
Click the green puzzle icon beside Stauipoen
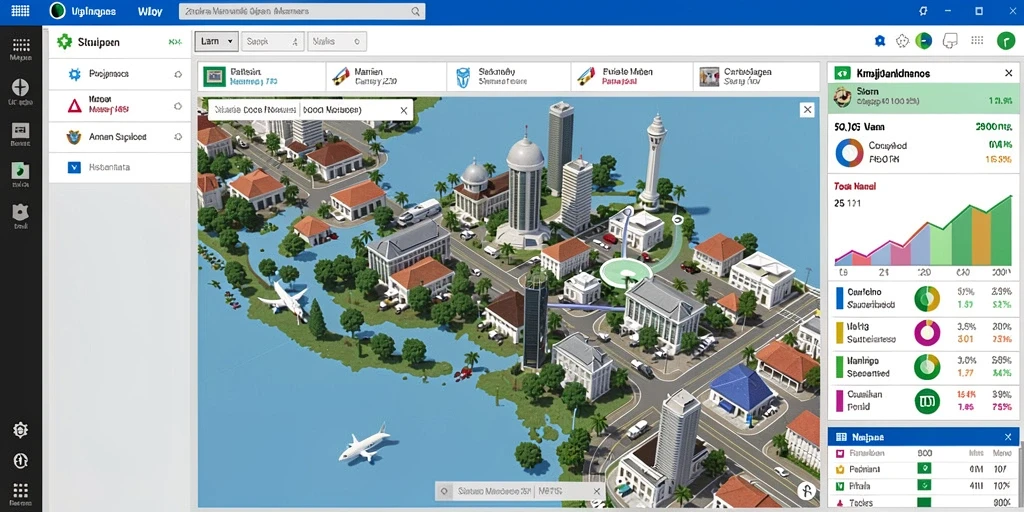pyautogui.click(x=64, y=42)
